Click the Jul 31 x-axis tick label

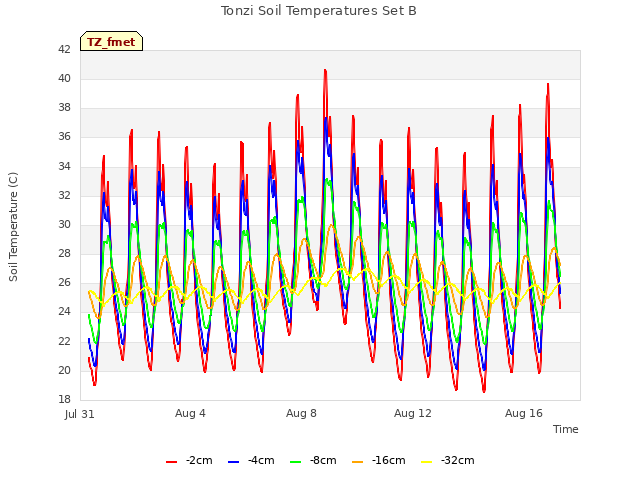click(80, 414)
